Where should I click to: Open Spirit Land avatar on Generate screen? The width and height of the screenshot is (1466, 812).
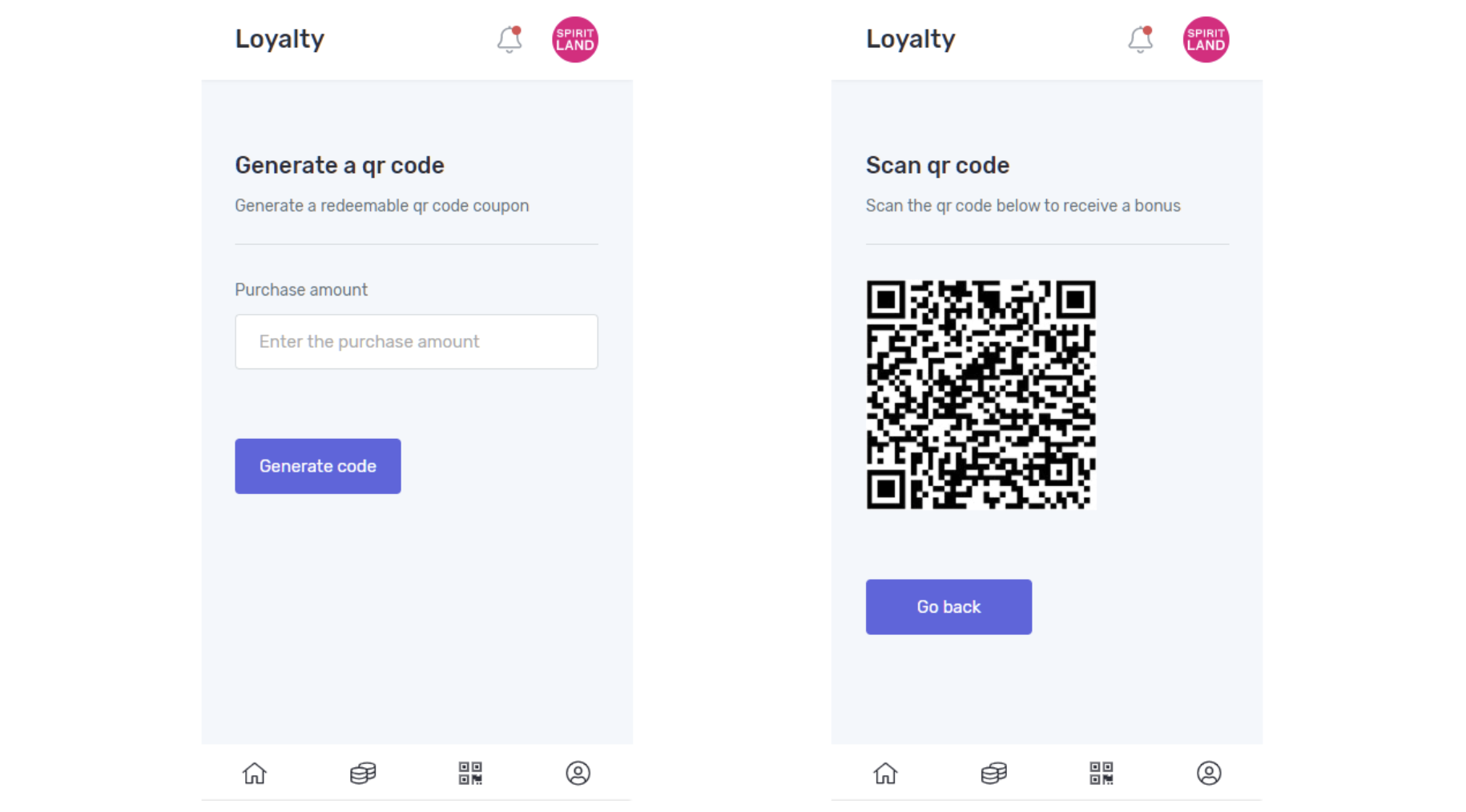point(574,39)
